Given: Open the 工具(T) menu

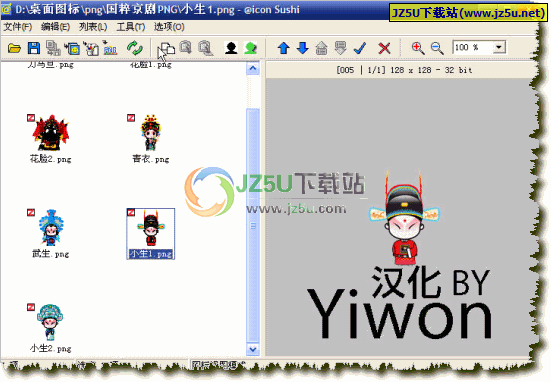Looking at the screenshot, I should (x=130, y=27).
